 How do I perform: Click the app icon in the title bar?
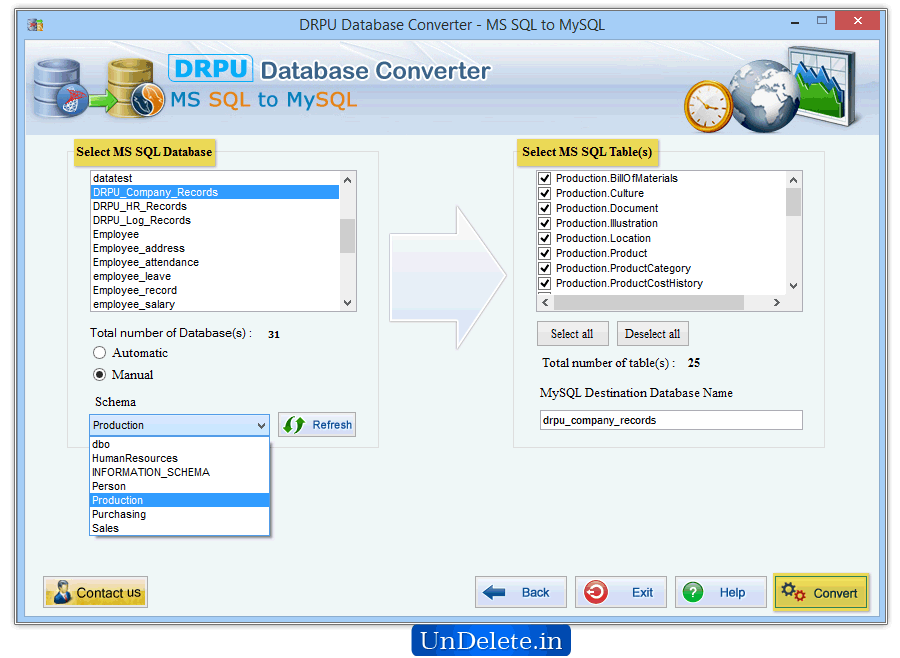[35, 25]
